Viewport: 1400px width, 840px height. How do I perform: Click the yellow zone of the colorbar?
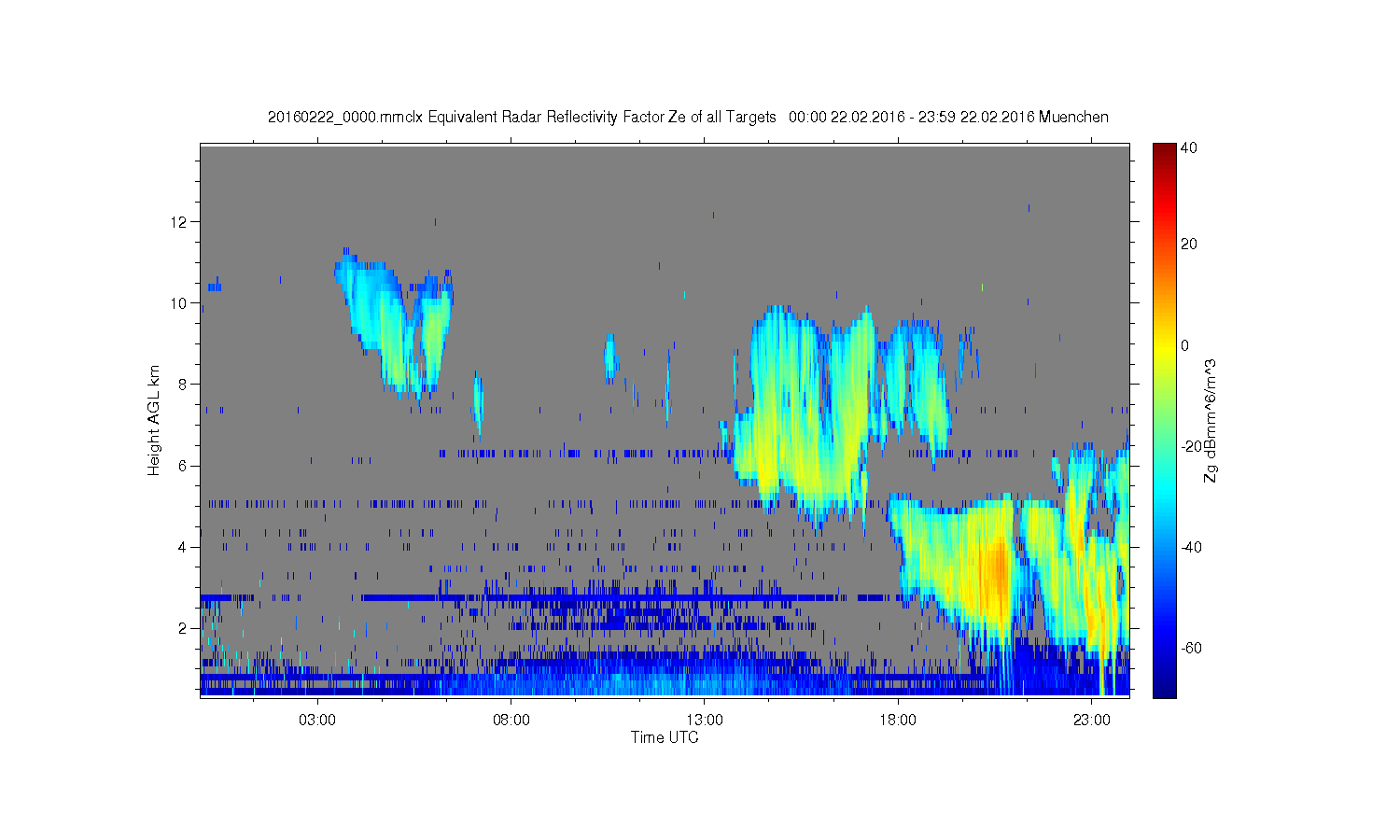pos(1164,347)
